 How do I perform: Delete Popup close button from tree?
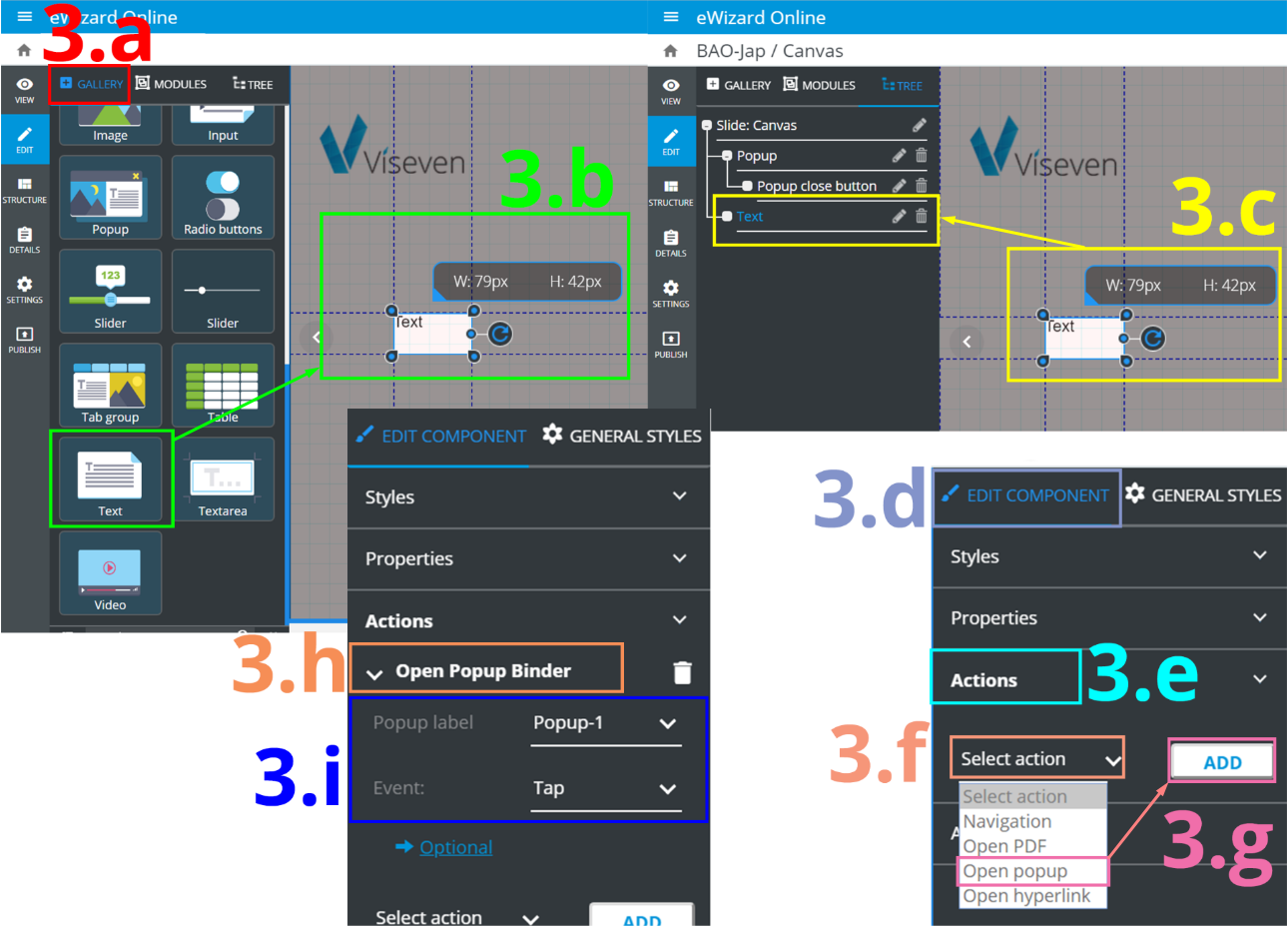coord(921,186)
